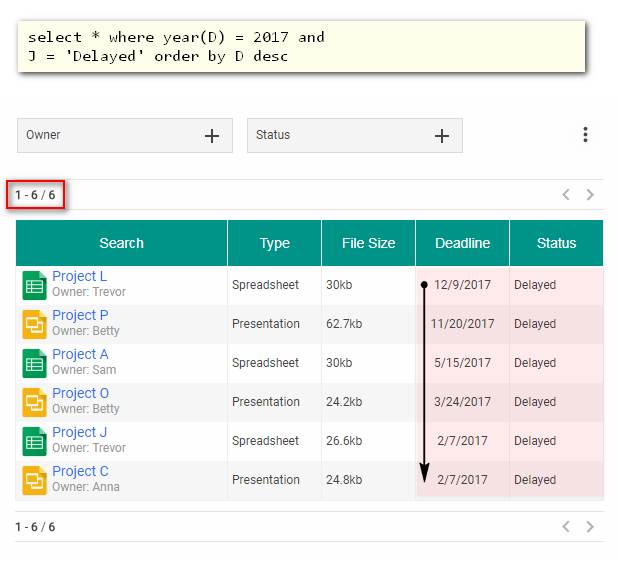Screen dimensions: 619x561
Task: Click the Project O presentation icon
Action: click(34, 402)
